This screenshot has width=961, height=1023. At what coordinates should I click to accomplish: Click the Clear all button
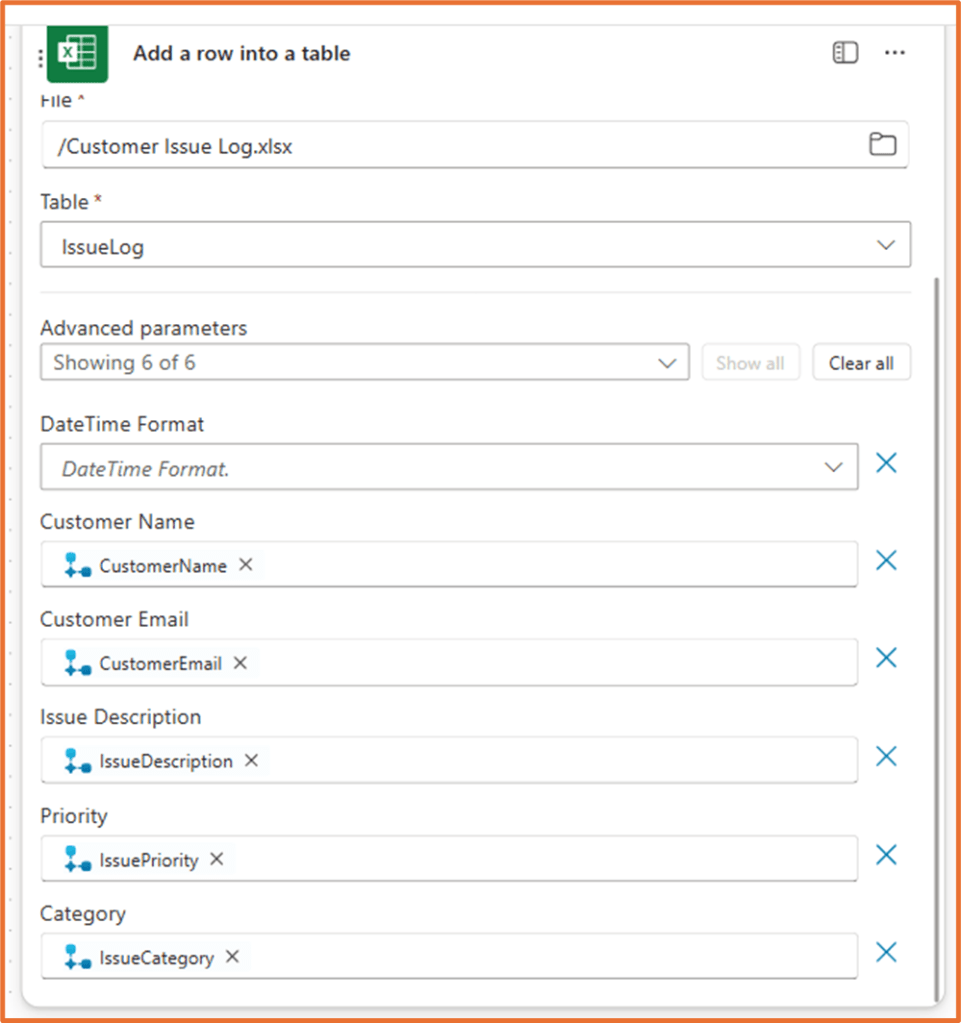861,362
